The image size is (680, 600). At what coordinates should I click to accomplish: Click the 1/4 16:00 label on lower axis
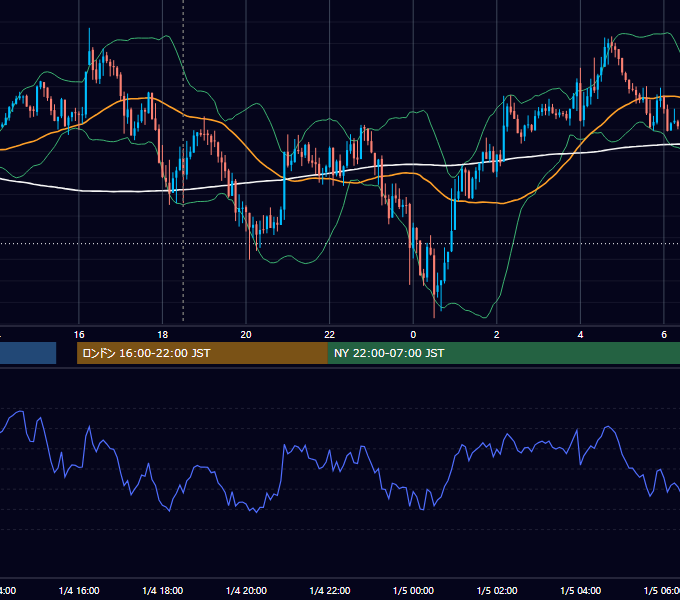coord(79,590)
